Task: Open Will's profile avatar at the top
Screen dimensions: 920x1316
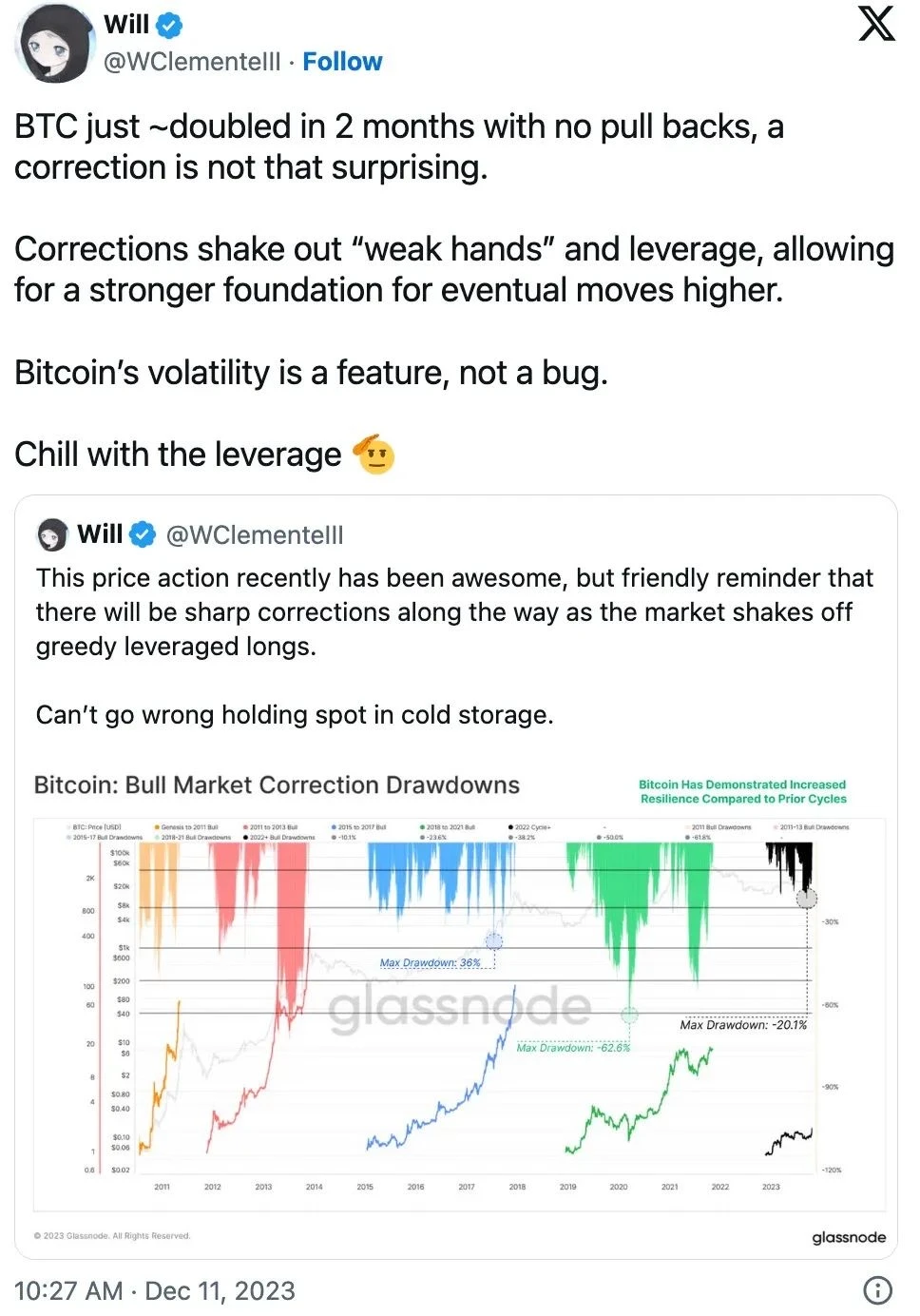Action: tap(55, 44)
